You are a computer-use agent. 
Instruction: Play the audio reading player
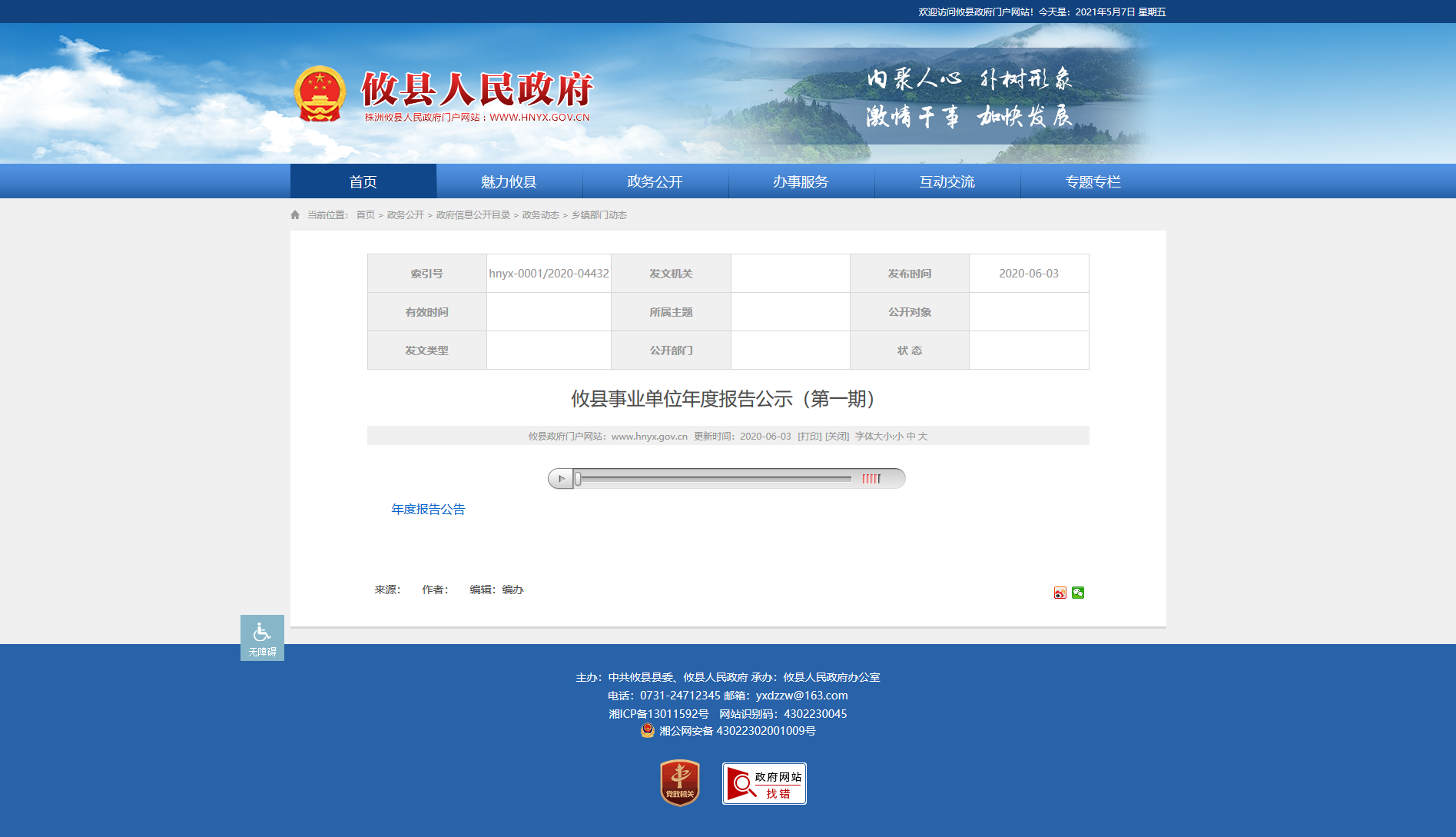coord(561,479)
